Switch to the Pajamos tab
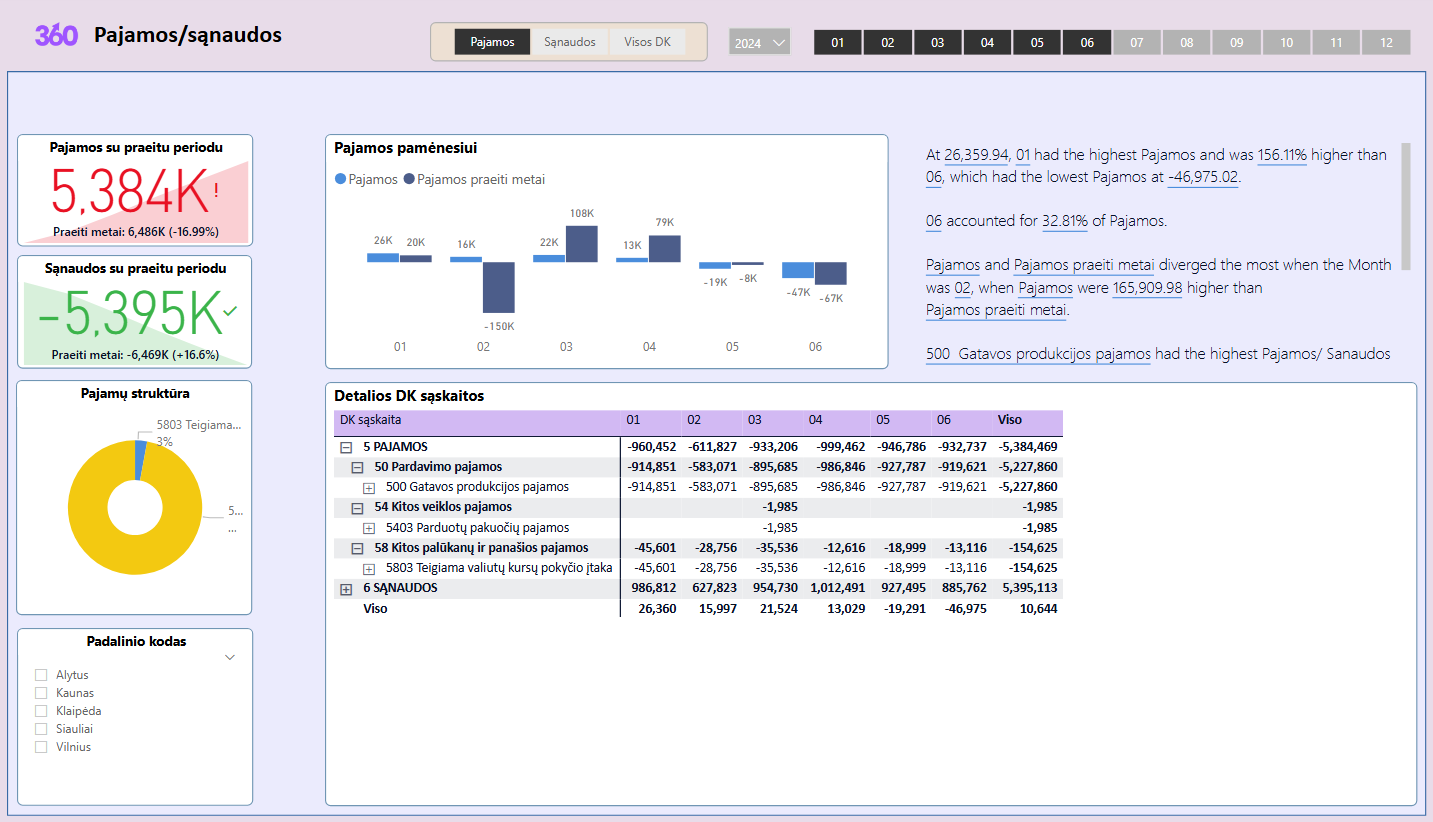 tap(492, 42)
